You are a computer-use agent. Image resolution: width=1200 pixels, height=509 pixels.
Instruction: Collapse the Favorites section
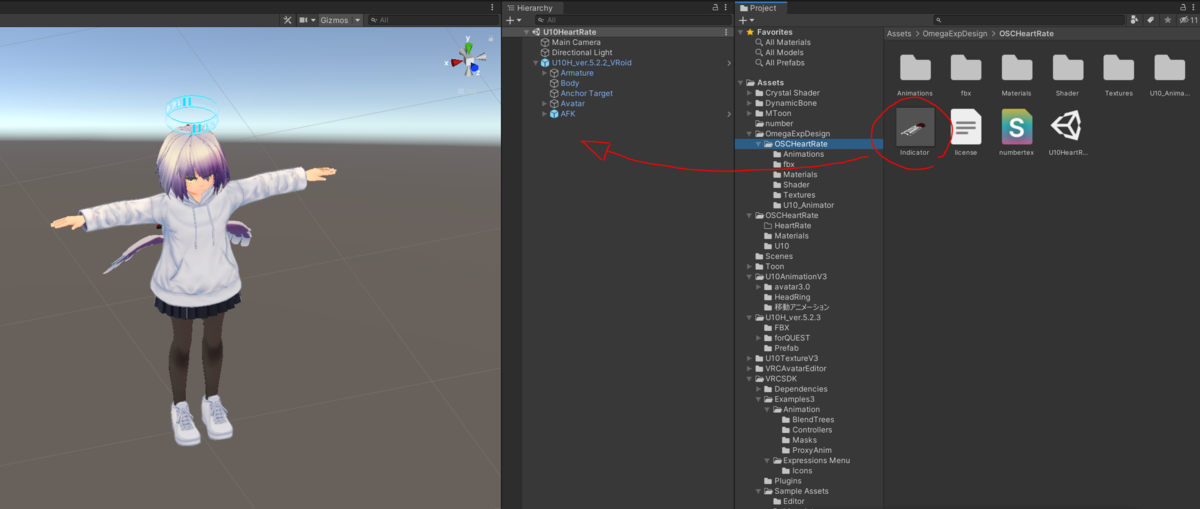click(x=741, y=32)
